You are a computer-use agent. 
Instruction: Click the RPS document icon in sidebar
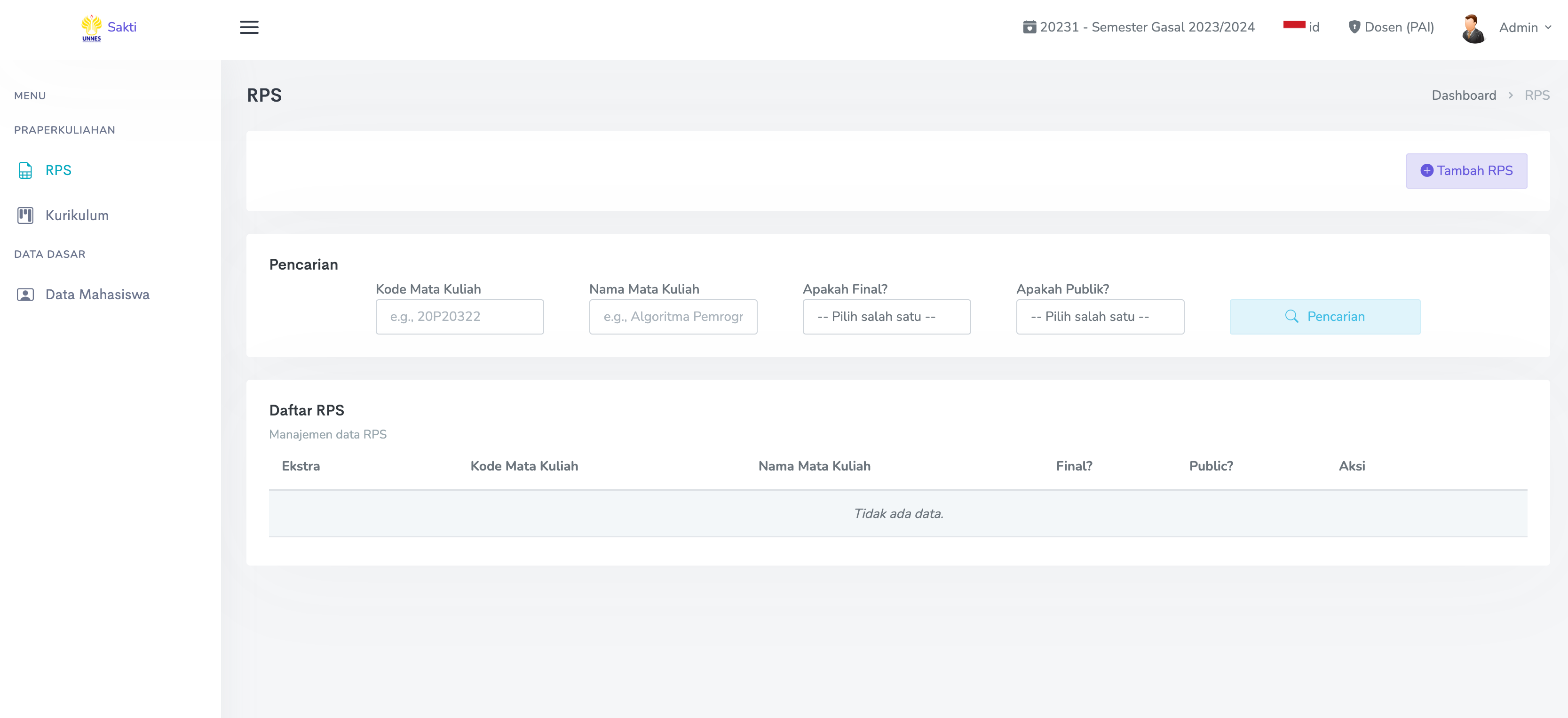(25, 170)
